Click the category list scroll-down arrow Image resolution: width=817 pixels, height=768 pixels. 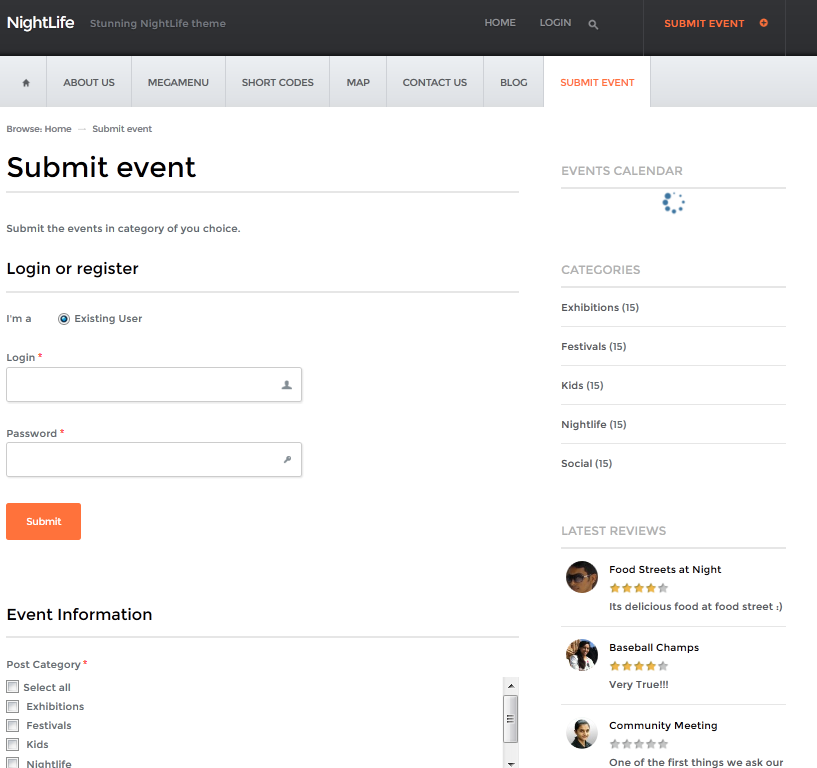tap(511, 764)
